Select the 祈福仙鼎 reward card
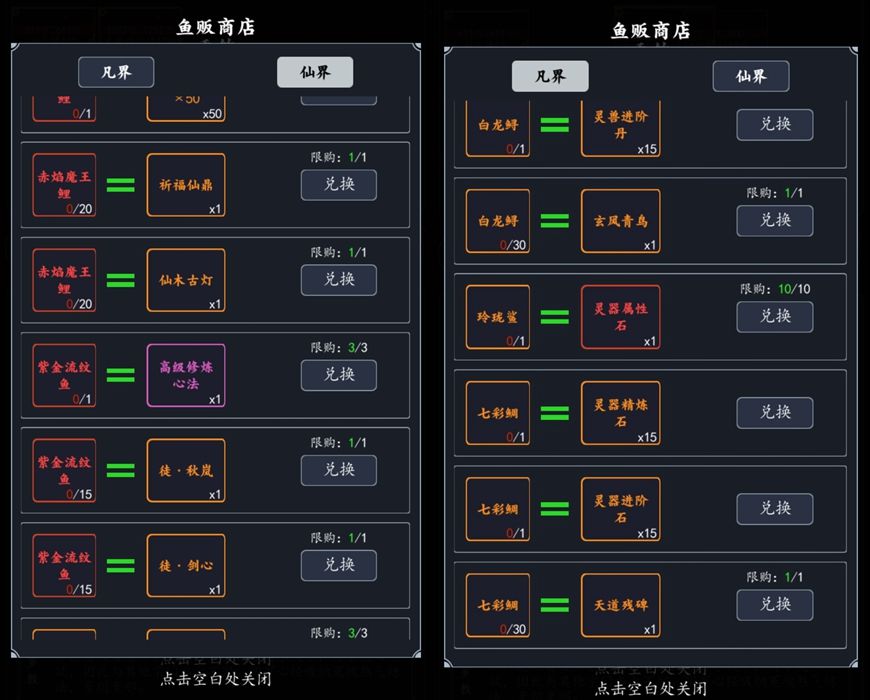Screen dimensions: 870x700 click(x=186, y=185)
